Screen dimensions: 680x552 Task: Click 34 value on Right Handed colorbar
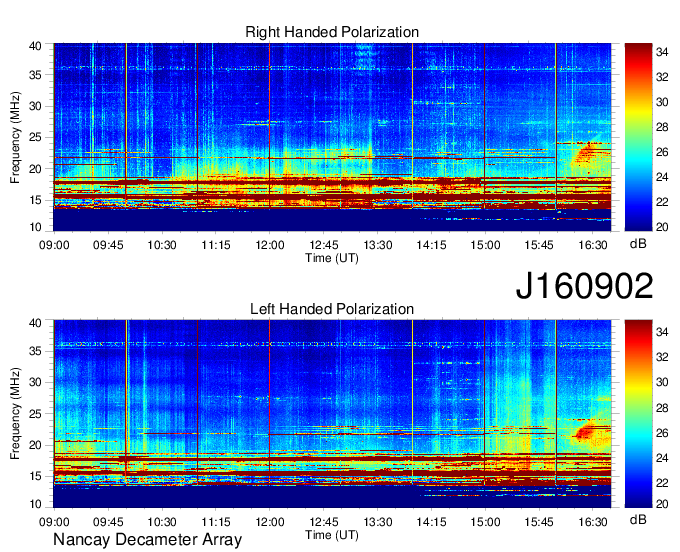662,52
